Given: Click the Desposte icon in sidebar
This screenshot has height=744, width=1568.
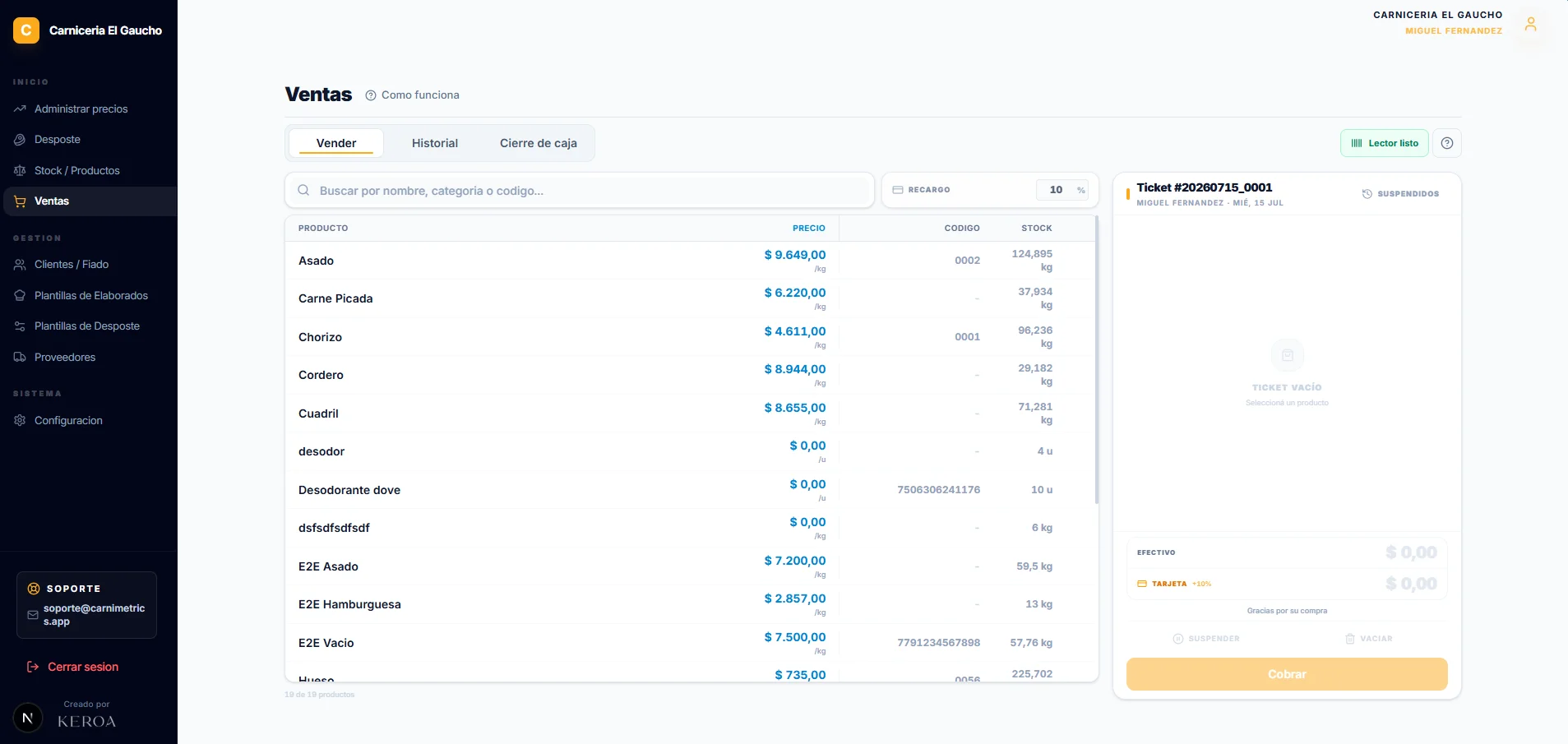Looking at the screenshot, I should (x=20, y=140).
